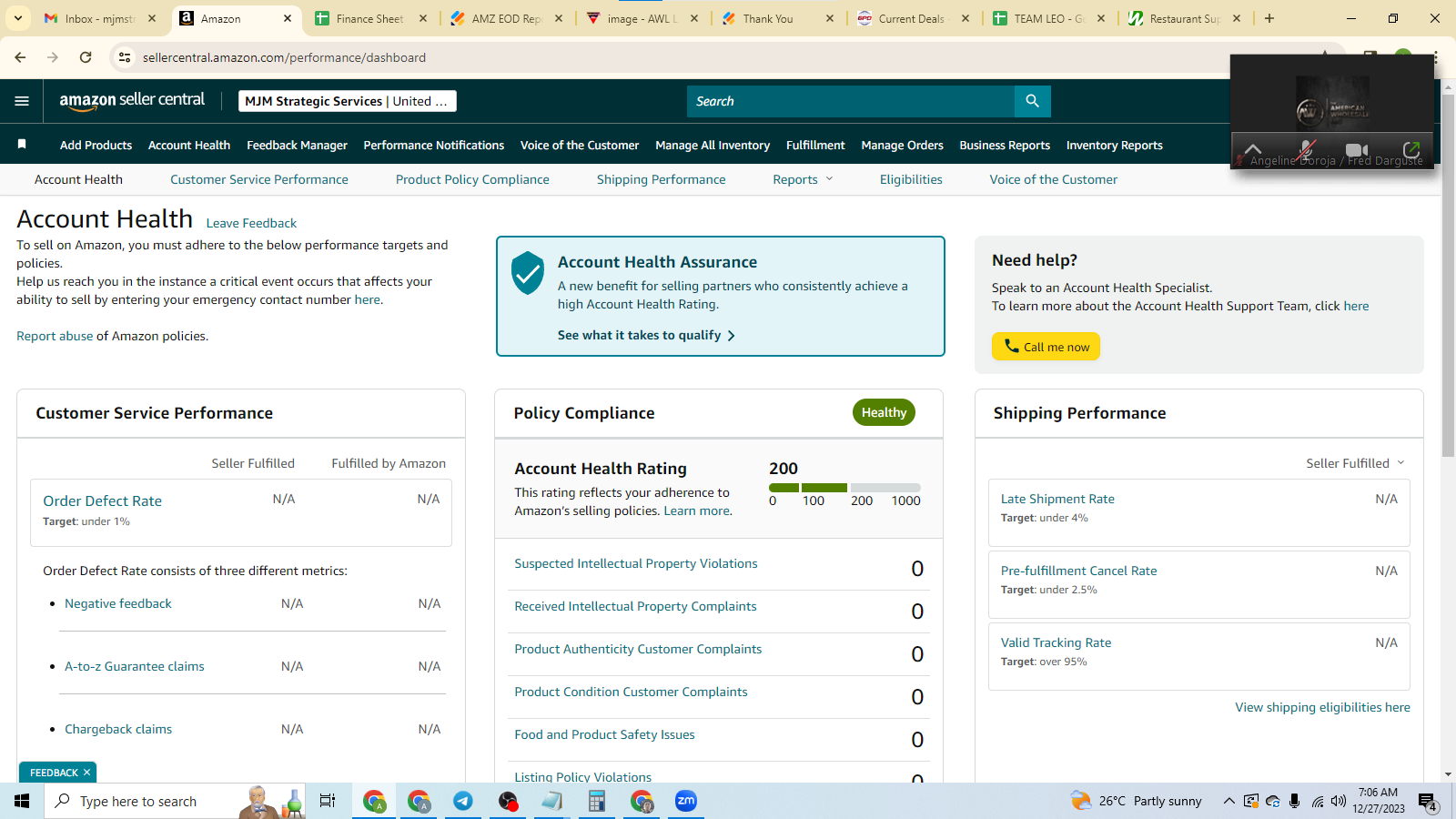Expand the Reports dropdown menu
The height and width of the screenshot is (819, 1456).
click(803, 179)
